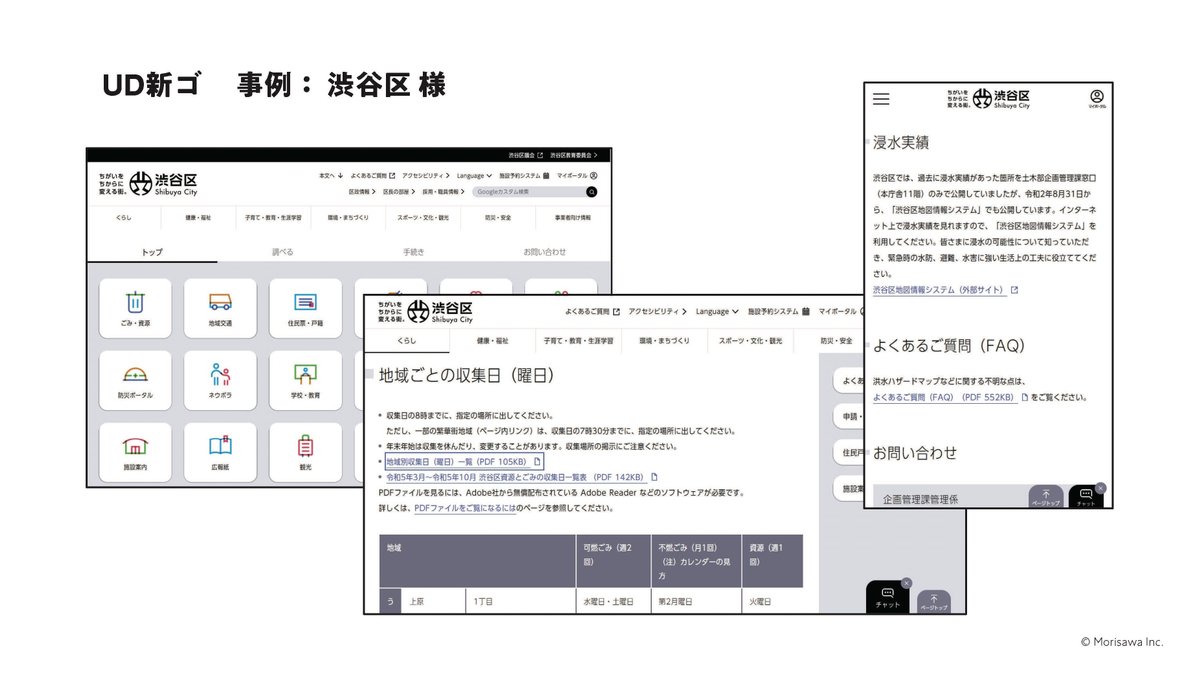Open 防災・安全 in the homepage navigation
1200x675 pixels.
(498, 217)
